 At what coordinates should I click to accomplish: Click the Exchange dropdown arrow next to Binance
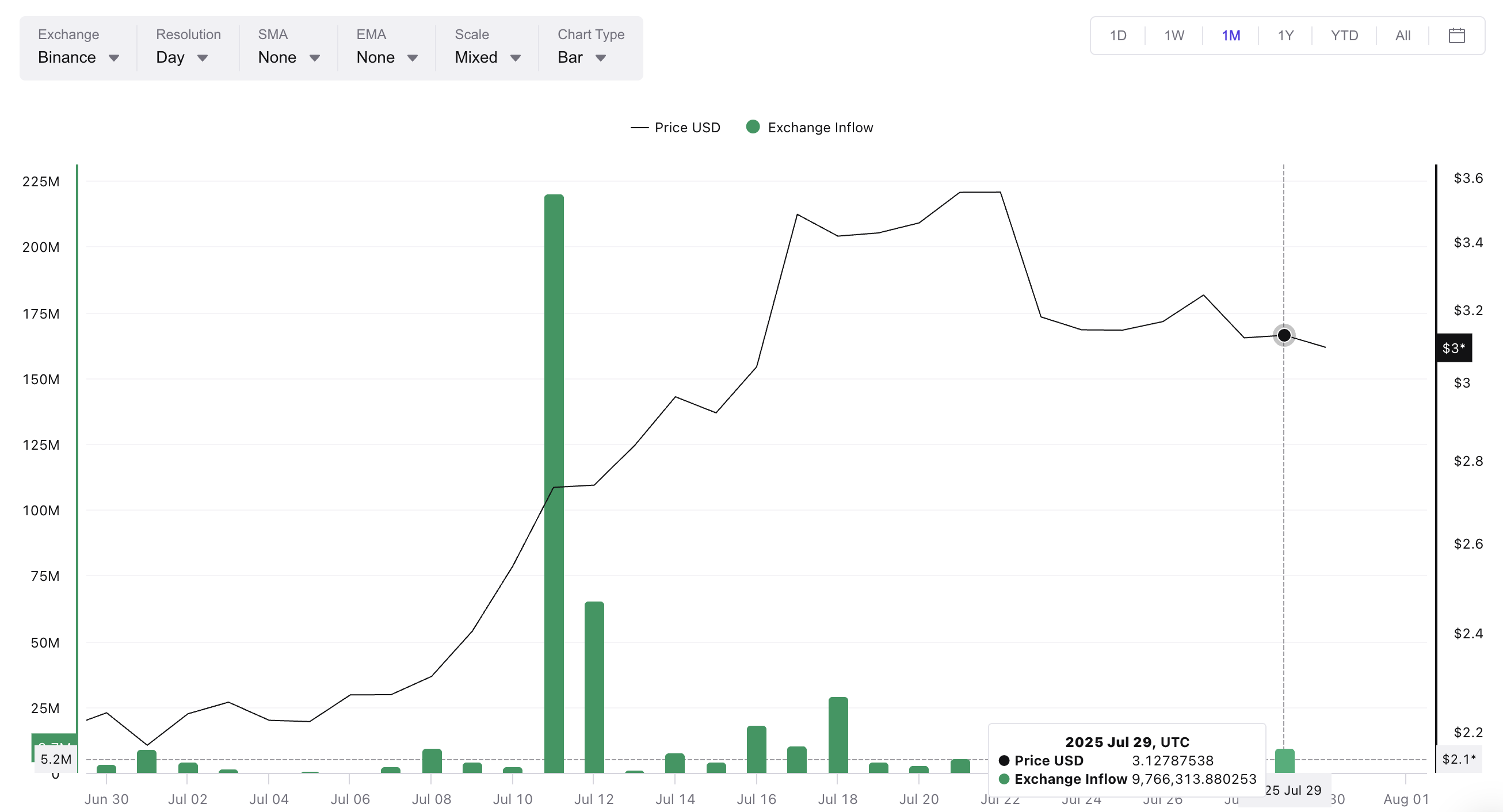click(x=114, y=58)
